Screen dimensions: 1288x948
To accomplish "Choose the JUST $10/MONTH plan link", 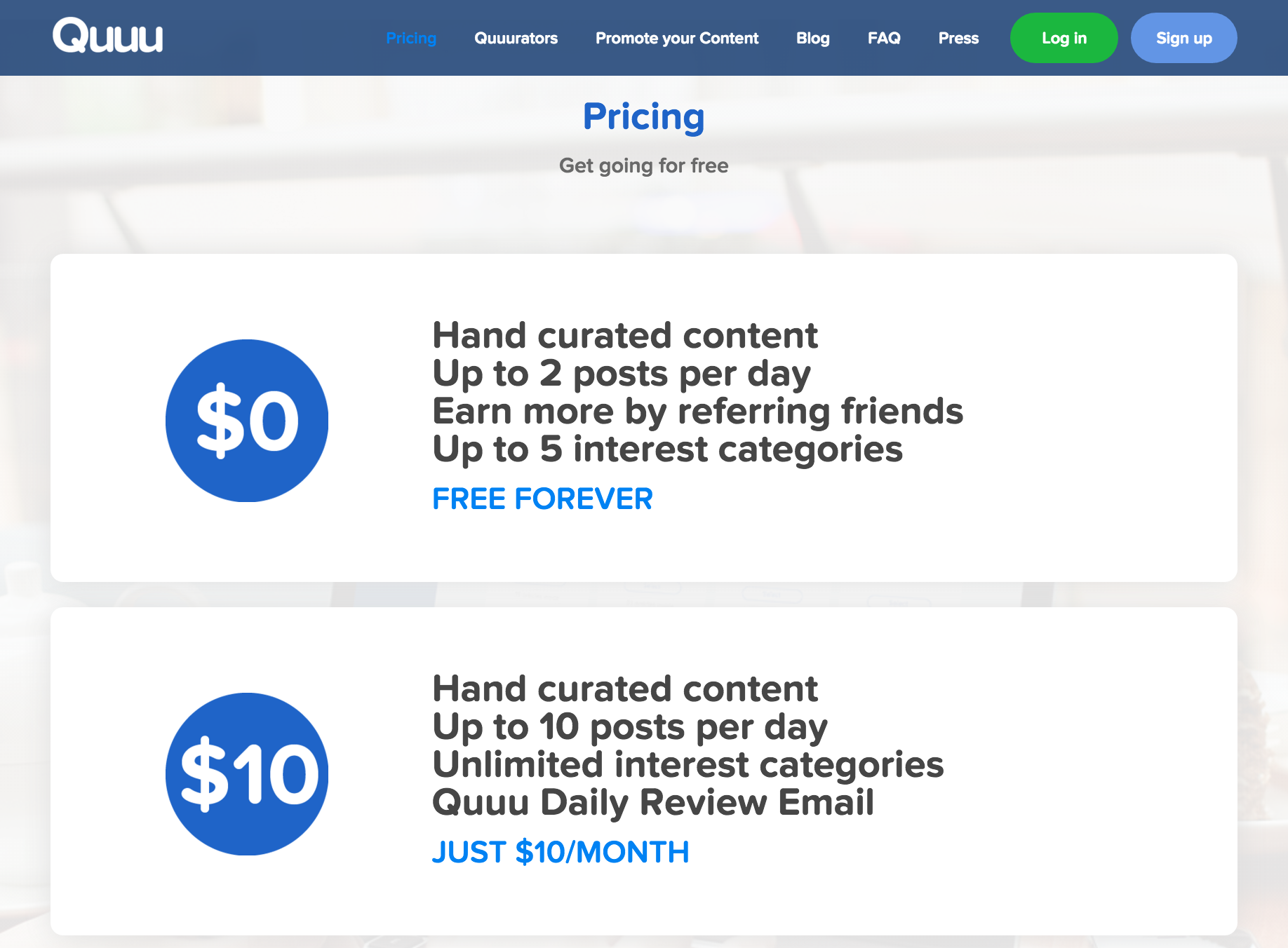I will pos(561,852).
